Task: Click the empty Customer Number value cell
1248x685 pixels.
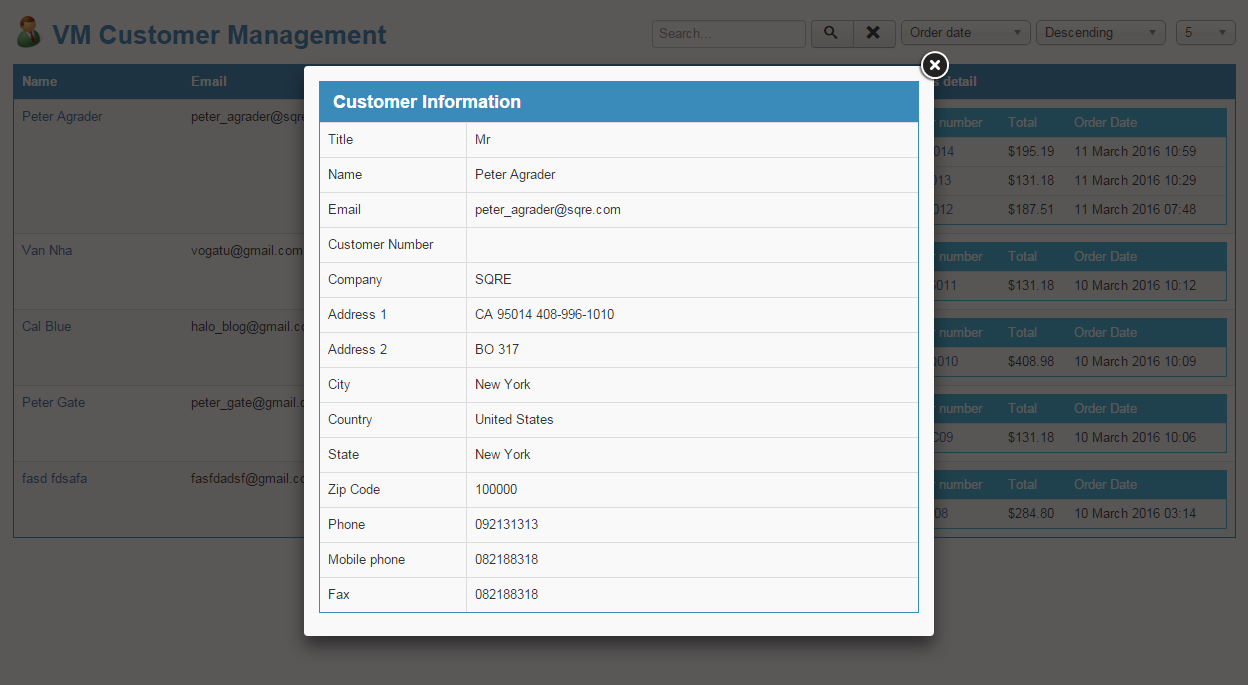Action: (692, 244)
